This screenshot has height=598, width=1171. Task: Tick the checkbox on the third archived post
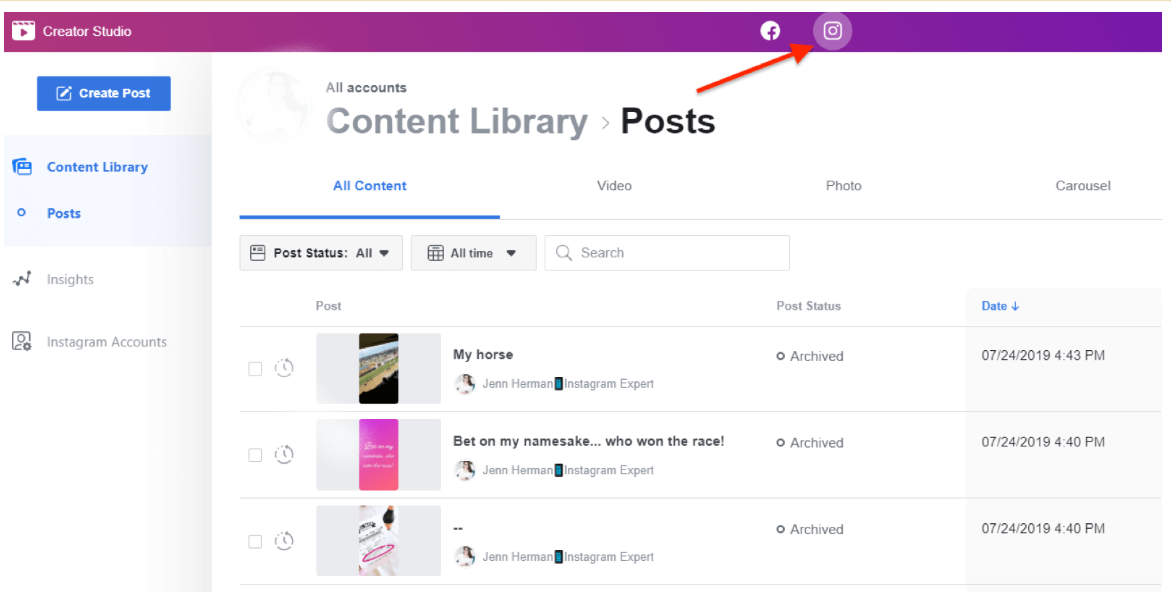pos(254,541)
